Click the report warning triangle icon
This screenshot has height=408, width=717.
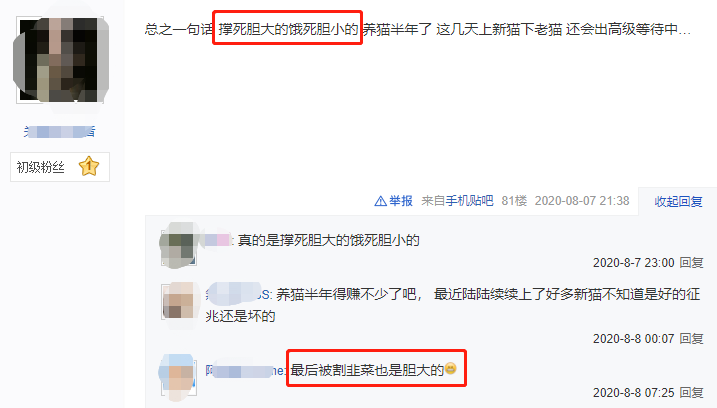click(380, 201)
